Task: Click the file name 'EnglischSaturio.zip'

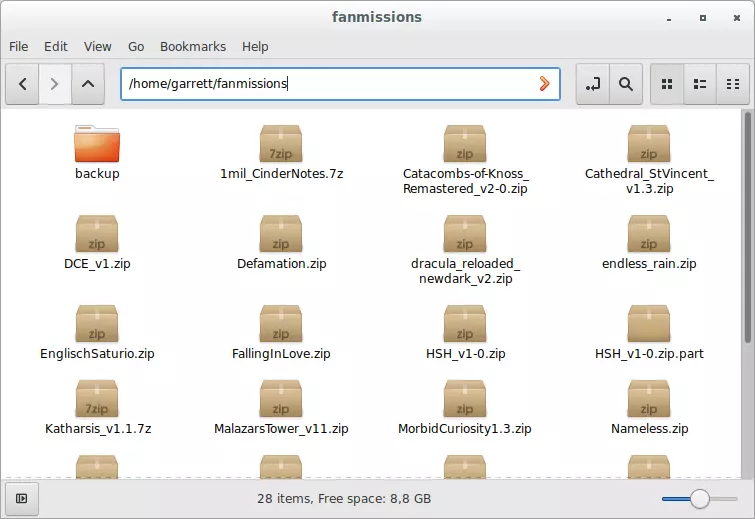Action: [97, 353]
